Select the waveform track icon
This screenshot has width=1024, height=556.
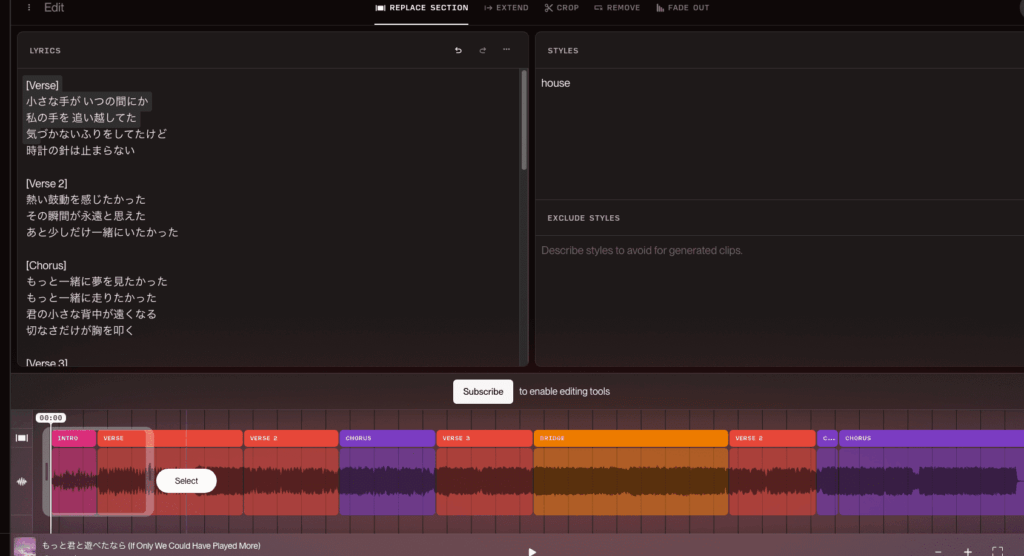pos(22,482)
